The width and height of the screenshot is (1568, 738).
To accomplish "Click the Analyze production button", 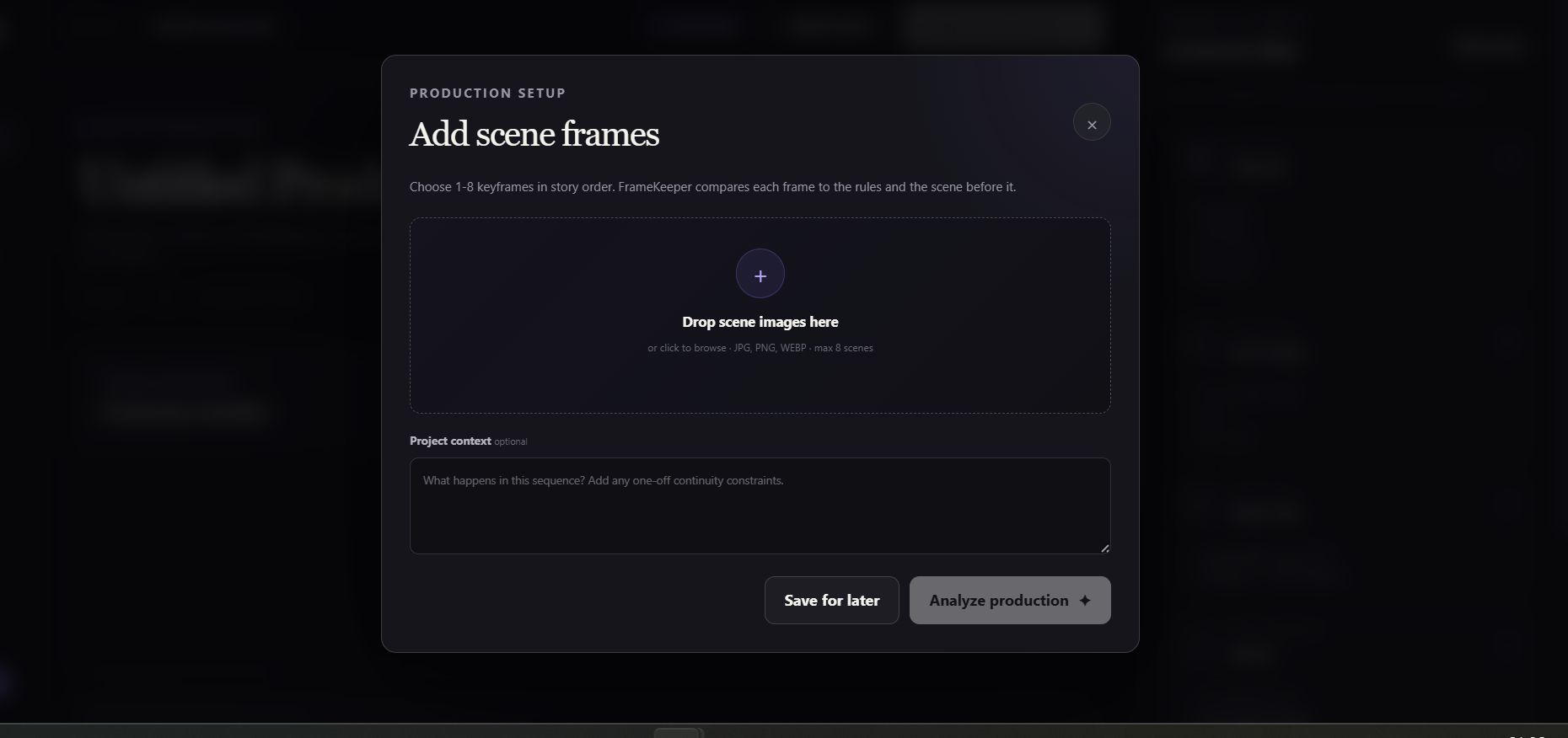I will tap(1010, 601).
